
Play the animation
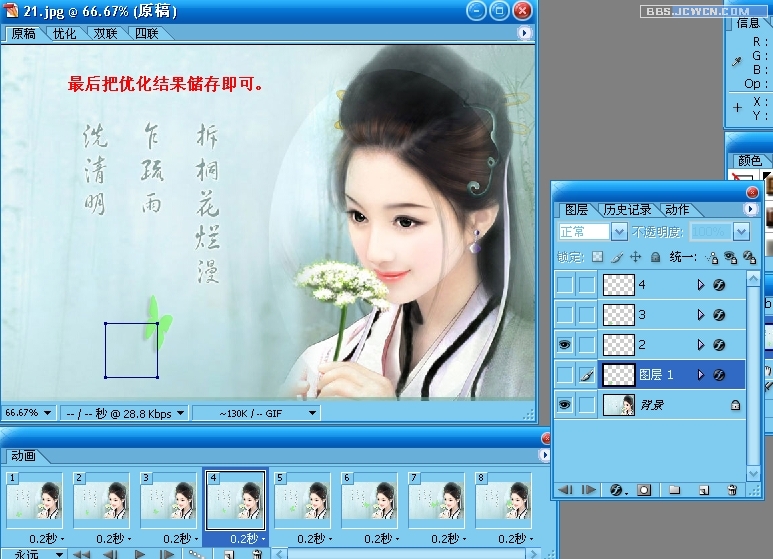(x=140, y=555)
